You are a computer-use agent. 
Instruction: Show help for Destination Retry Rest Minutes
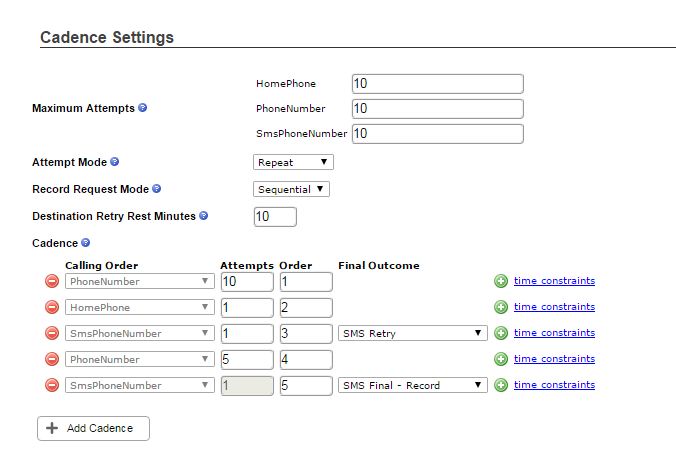203,216
